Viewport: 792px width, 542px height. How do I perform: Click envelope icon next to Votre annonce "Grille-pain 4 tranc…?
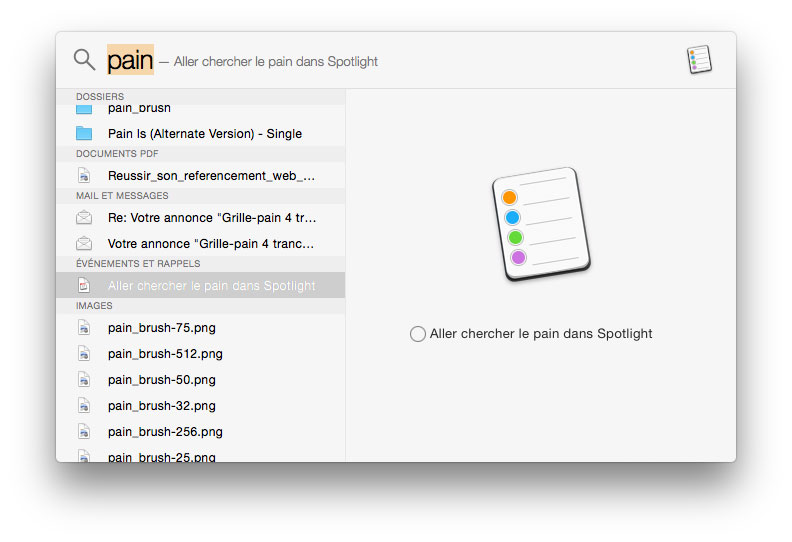[x=84, y=243]
